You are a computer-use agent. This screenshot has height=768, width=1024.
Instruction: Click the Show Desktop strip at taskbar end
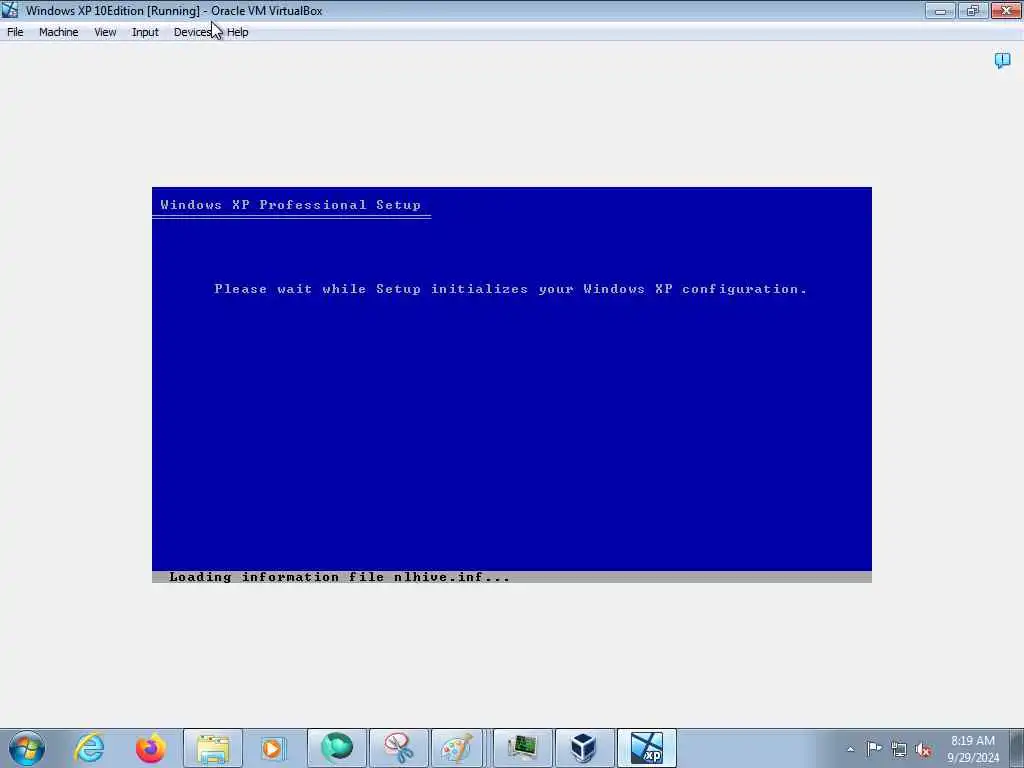(x=1017, y=748)
